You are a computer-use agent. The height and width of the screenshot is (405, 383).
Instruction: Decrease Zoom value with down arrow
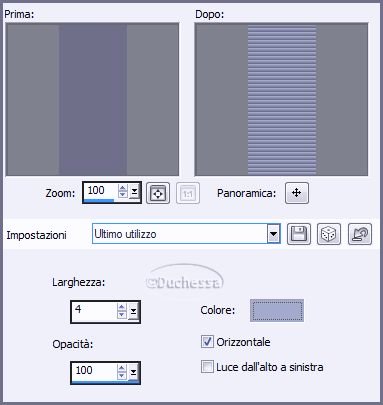pos(123,194)
